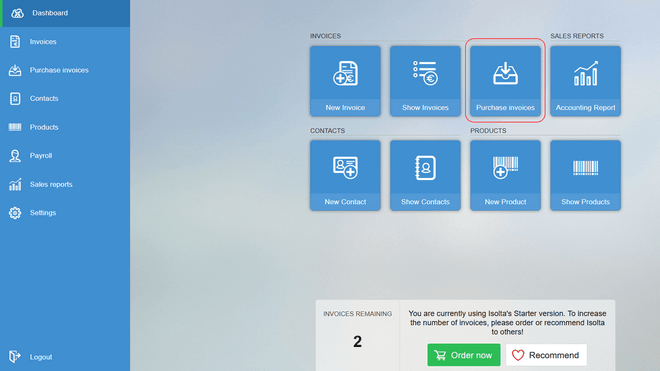
Task: Click the Logout door icon
Action: [15, 356]
